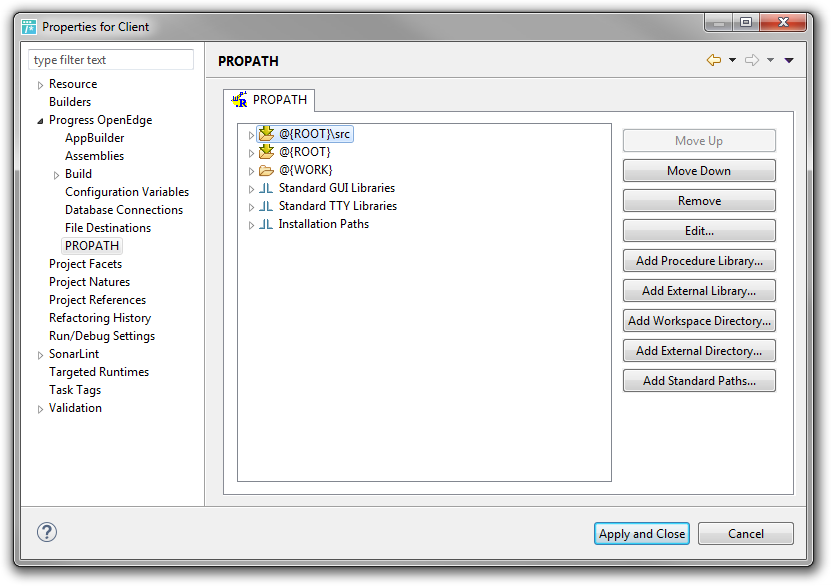Image resolution: width=832 pixels, height=586 pixels.
Task: Select SonarLint label in tree
Action: 74,354
